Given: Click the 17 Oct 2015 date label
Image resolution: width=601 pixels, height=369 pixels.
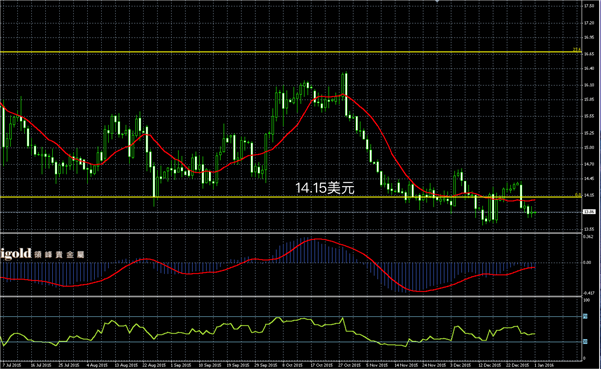Looking at the screenshot, I should pyautogui.click(x=322, y=366).
